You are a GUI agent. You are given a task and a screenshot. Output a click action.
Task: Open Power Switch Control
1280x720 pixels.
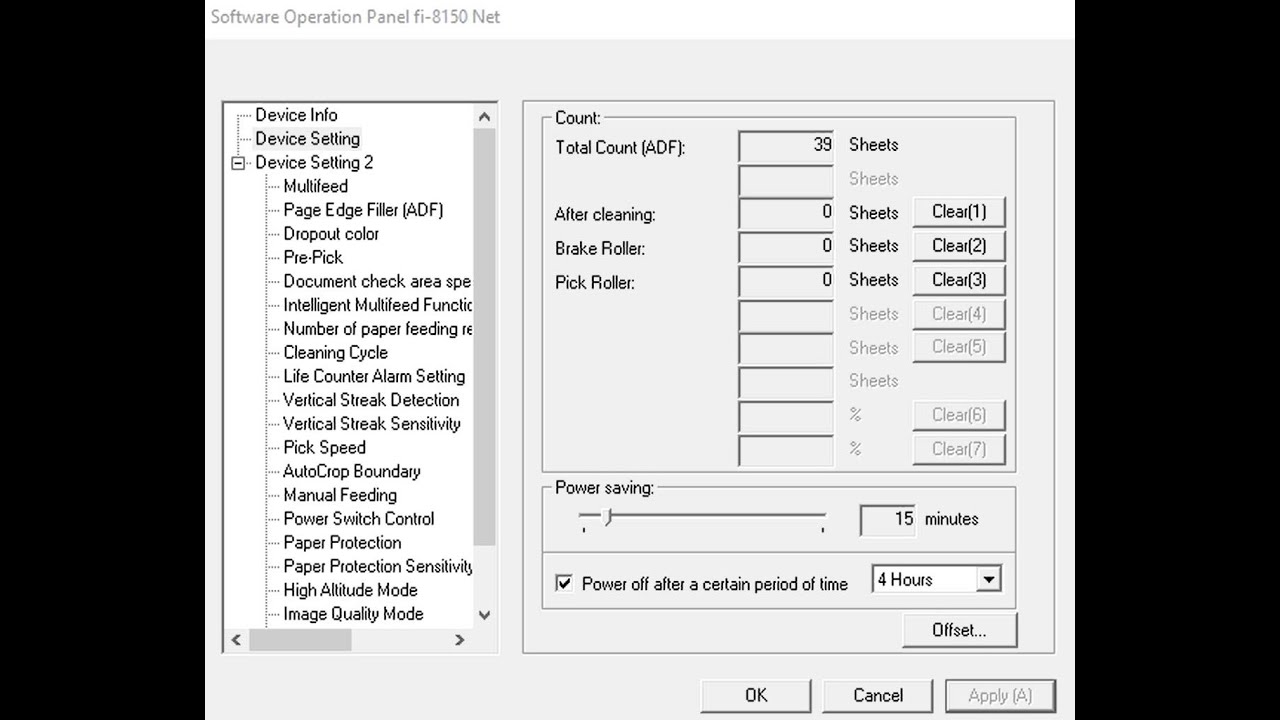point(358,519)
